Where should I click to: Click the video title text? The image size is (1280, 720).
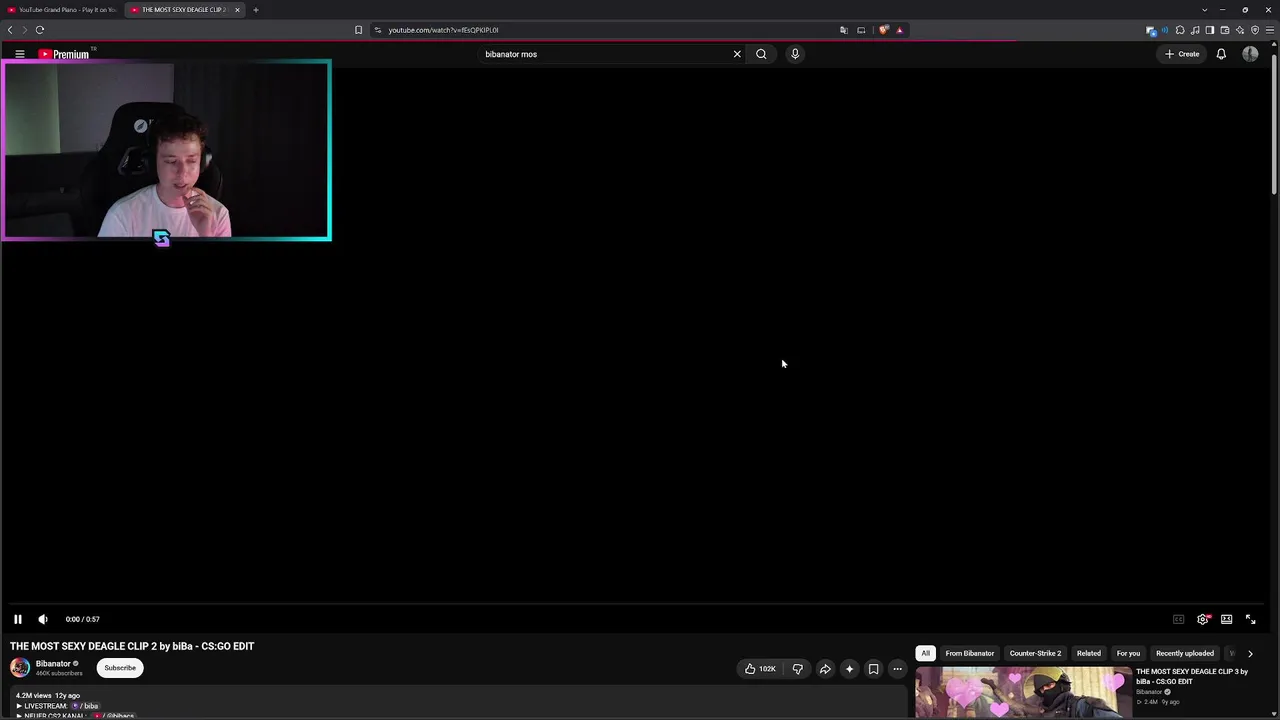coord(132,646)
